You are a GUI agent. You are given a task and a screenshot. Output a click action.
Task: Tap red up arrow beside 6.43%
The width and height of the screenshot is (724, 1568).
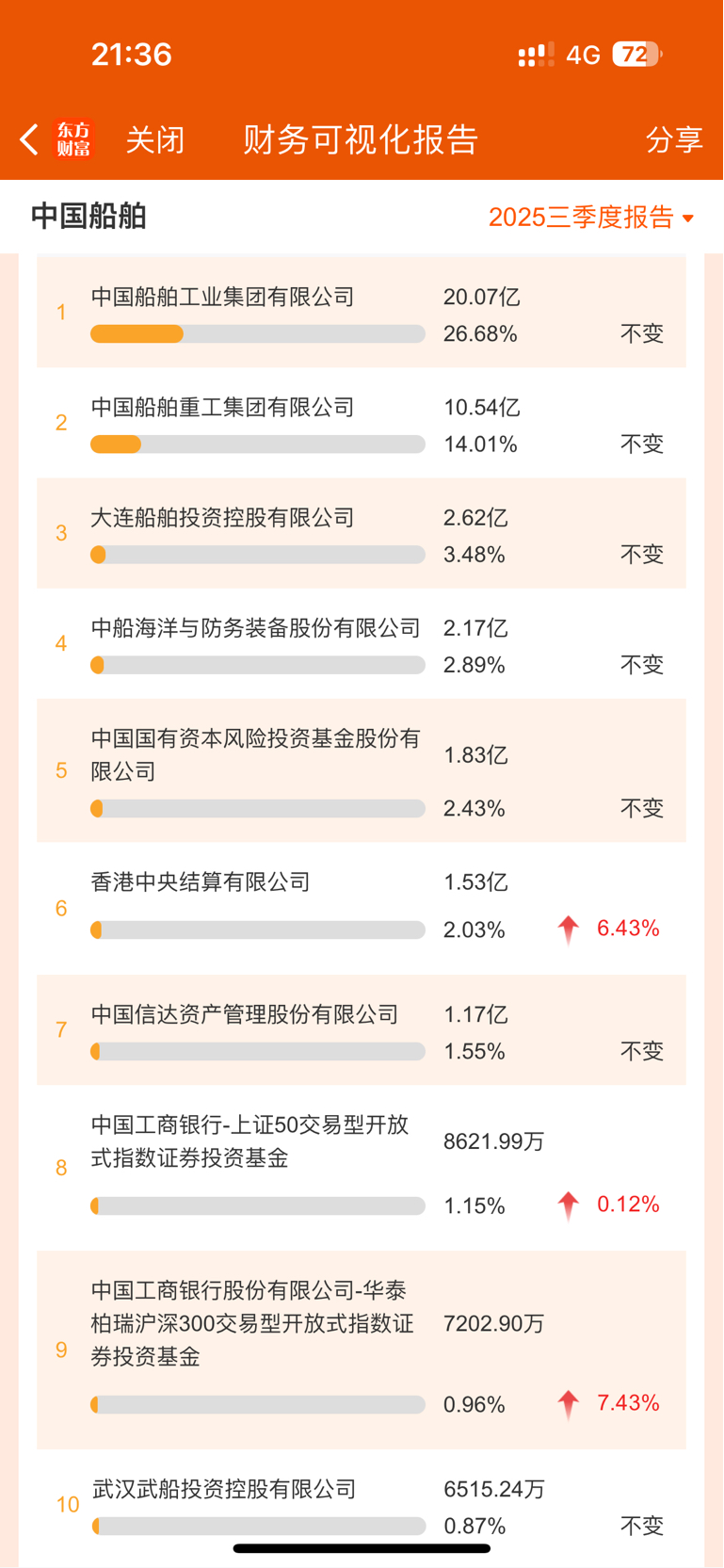click(x=568, y=929)
